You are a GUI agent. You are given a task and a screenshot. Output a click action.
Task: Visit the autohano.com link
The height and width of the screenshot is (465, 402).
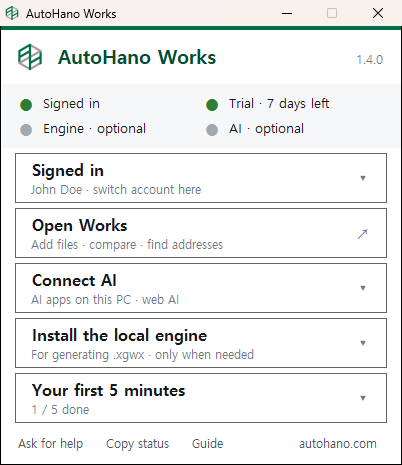coord(338,444)
